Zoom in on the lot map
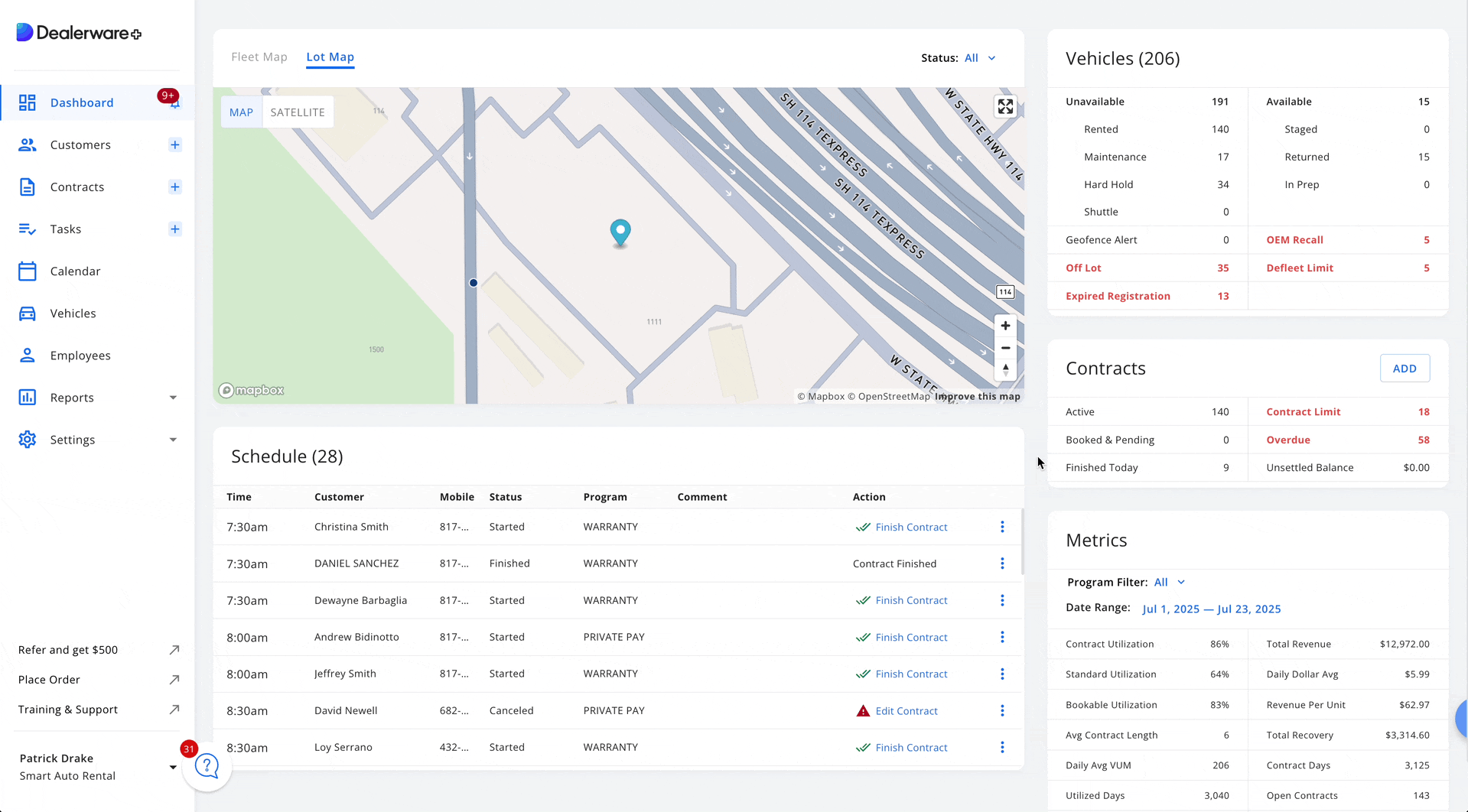This screenshot has height=812, width=1468. click(1005, 326)
